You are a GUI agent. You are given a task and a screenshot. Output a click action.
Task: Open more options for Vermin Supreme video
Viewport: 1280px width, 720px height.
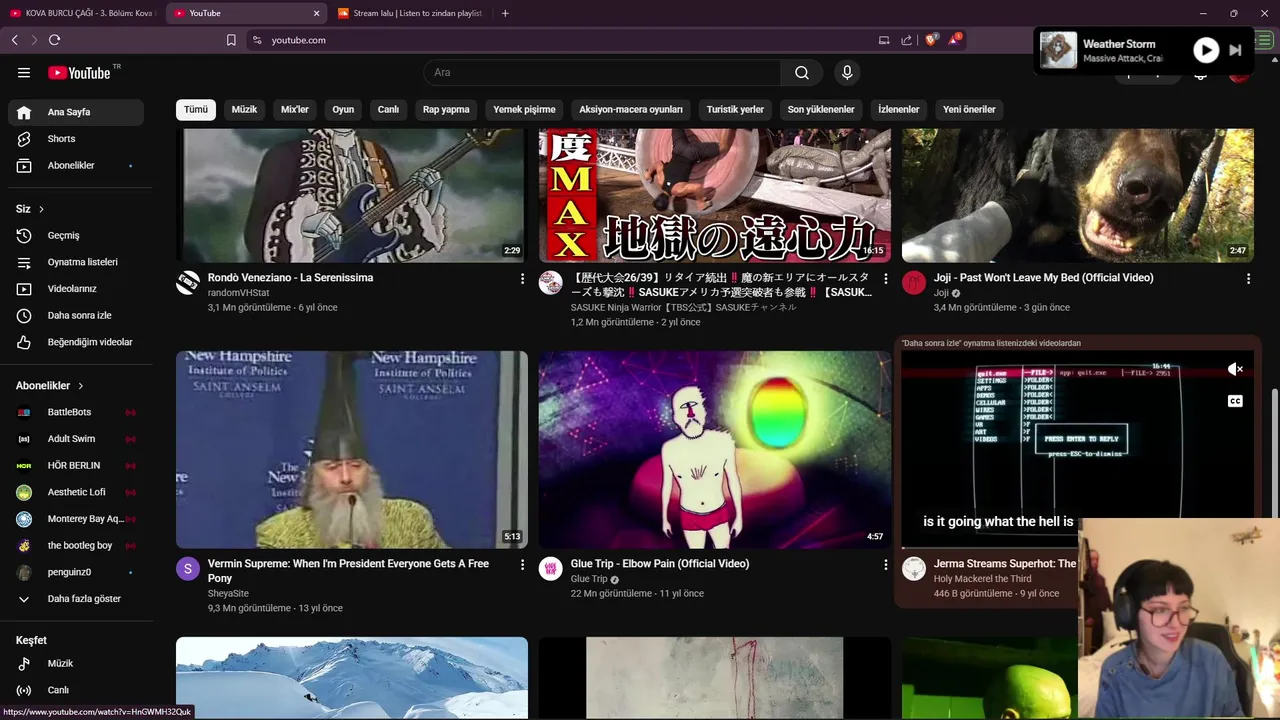click(x=522, y=565)
